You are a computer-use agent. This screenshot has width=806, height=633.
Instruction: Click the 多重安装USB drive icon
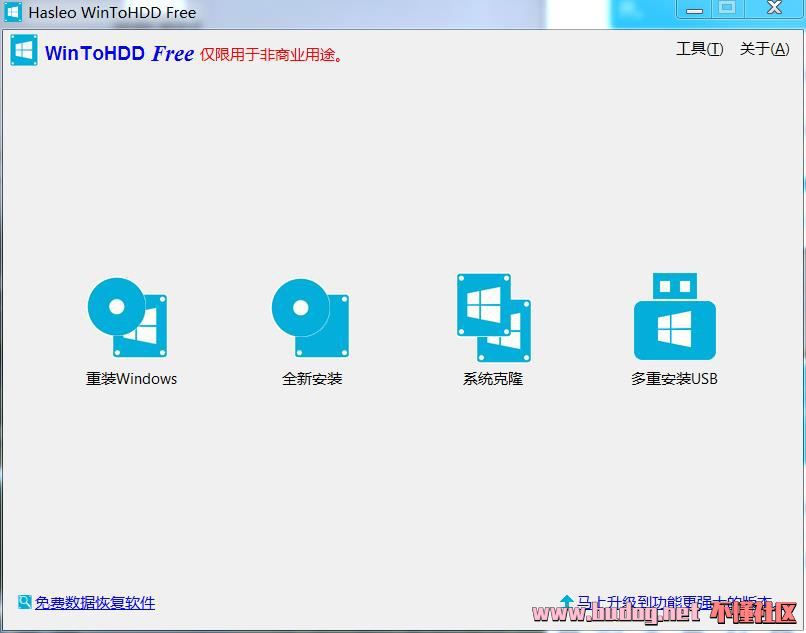[675, 316]
